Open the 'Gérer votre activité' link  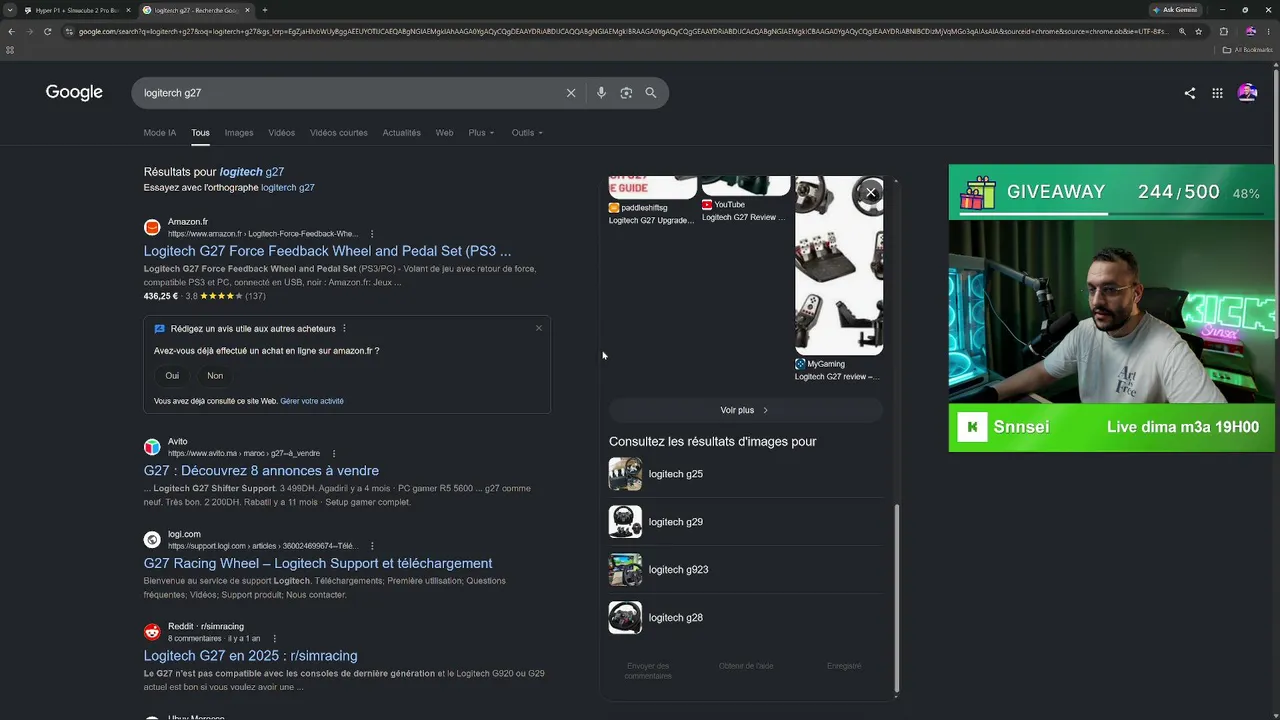coord(312,401)
